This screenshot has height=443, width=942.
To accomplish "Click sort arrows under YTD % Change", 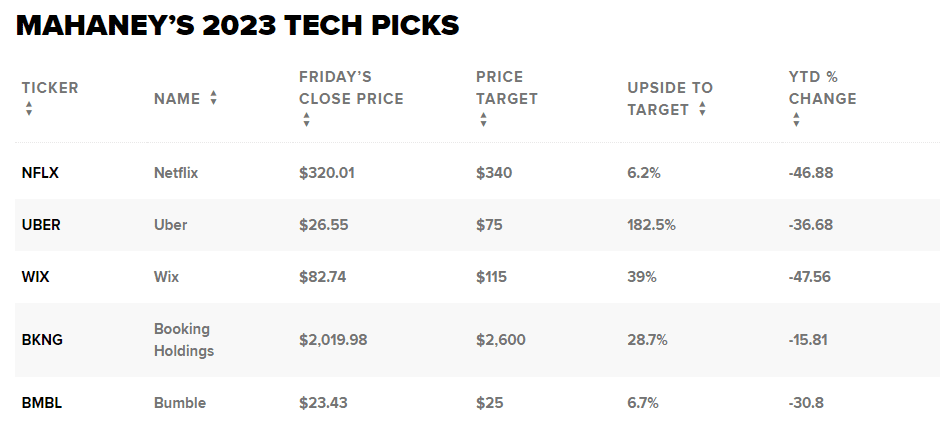I will pyautogui.click(x=796, y=120).
